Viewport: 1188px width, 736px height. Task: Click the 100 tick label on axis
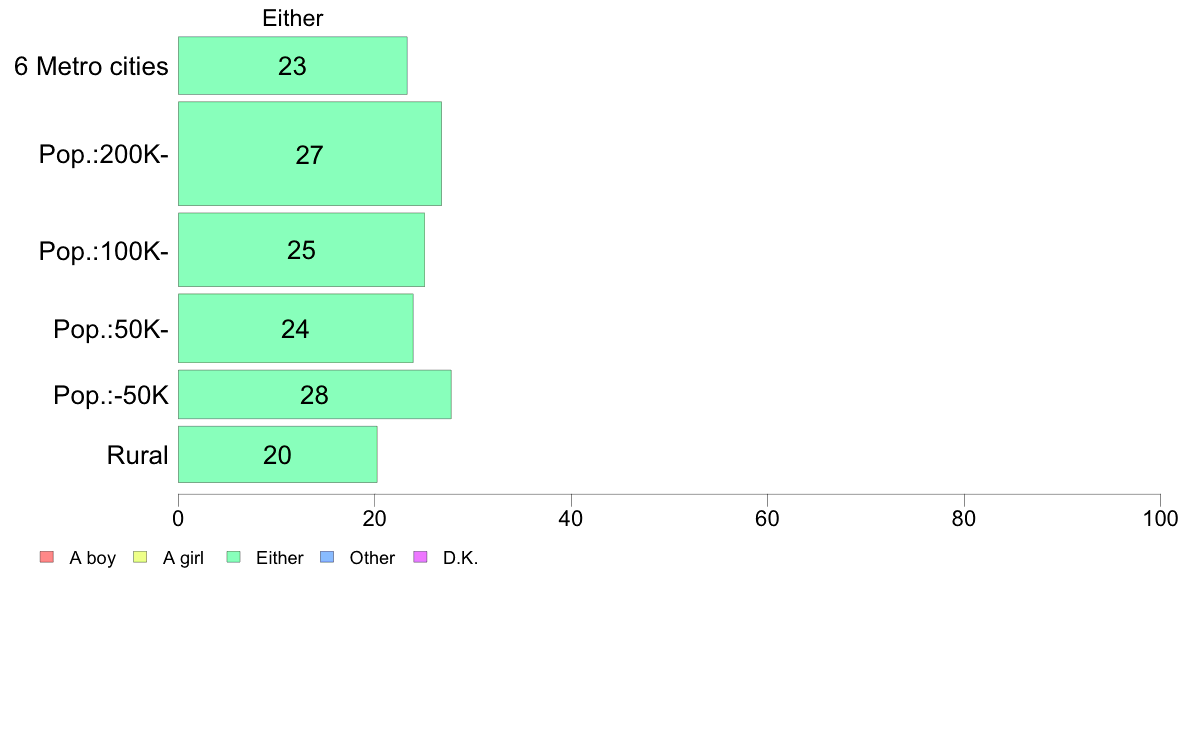[1160, 518]
